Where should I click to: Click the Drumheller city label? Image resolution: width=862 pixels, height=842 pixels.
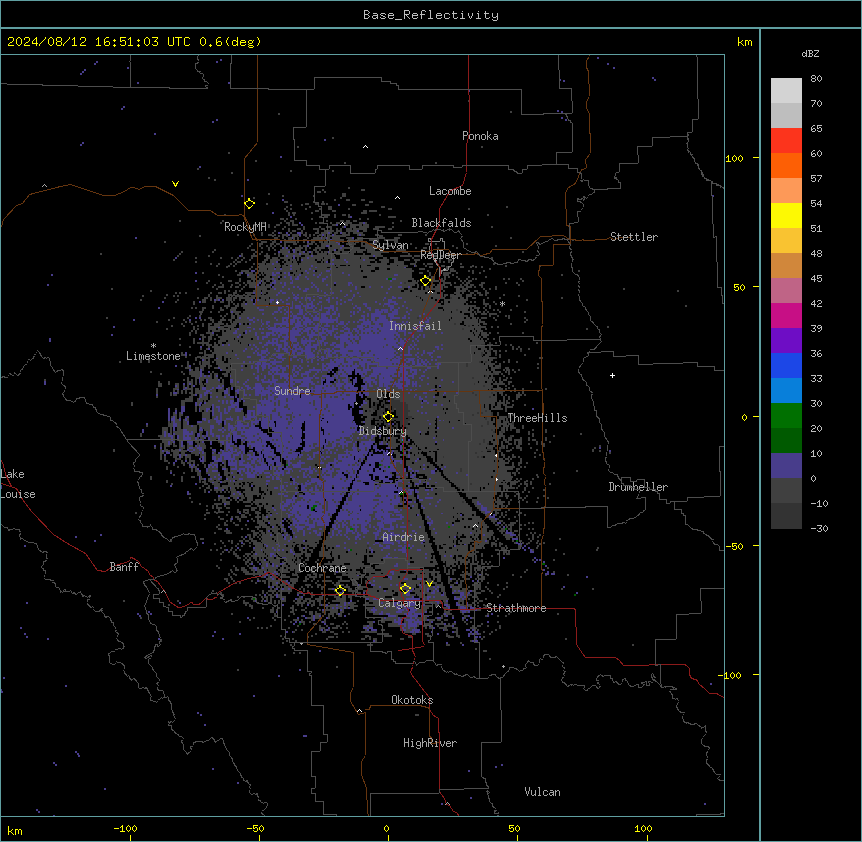[638, 487]
